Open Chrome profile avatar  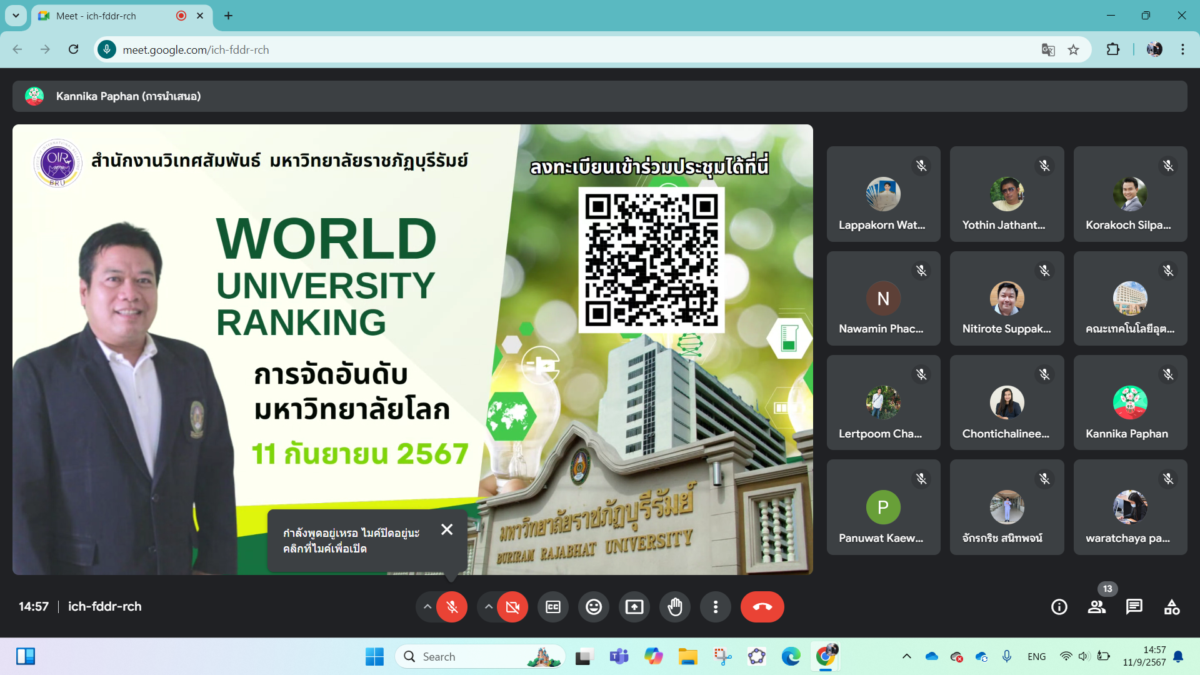pos(1154,49)
